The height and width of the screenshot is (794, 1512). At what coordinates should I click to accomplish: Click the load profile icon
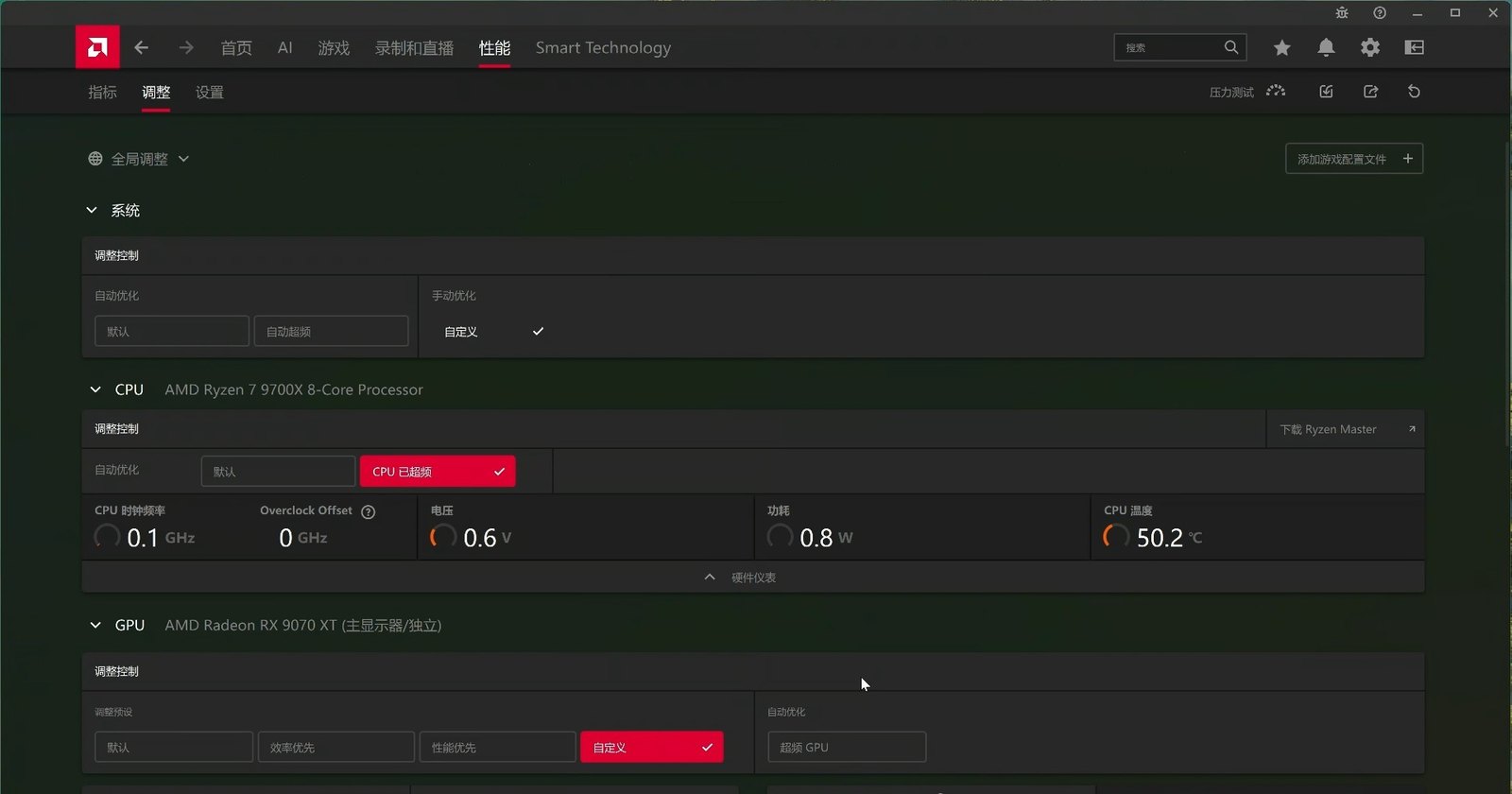pyautogui.click(x=1326, y=92)
